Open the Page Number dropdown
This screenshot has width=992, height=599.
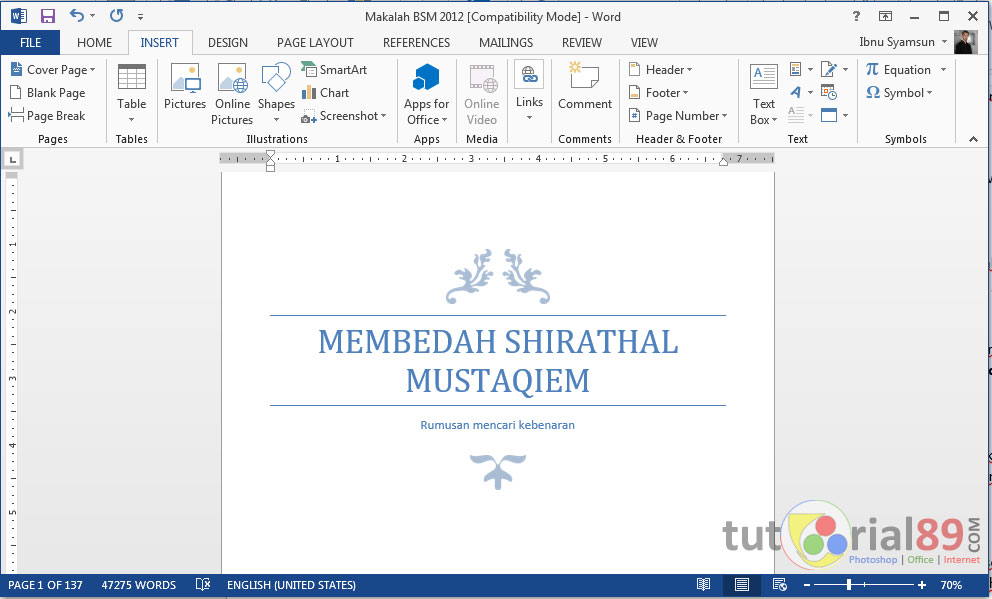[x=724, y=116]
